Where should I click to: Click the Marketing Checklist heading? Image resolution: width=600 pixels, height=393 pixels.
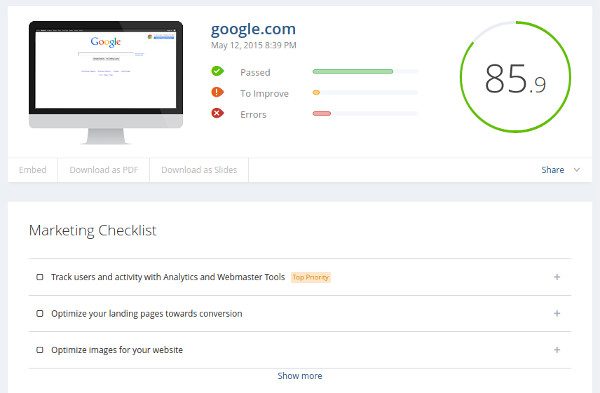click(x=93, y=230)
